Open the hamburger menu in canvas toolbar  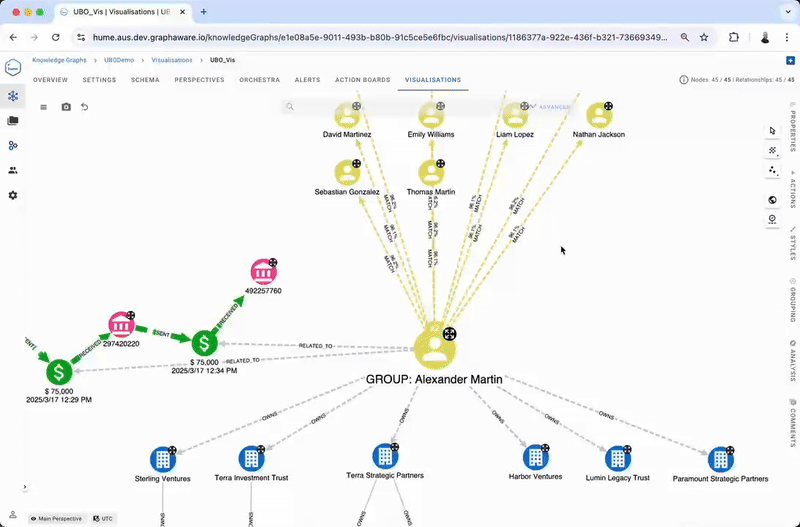pyautogui.click(x=43, y=107)
